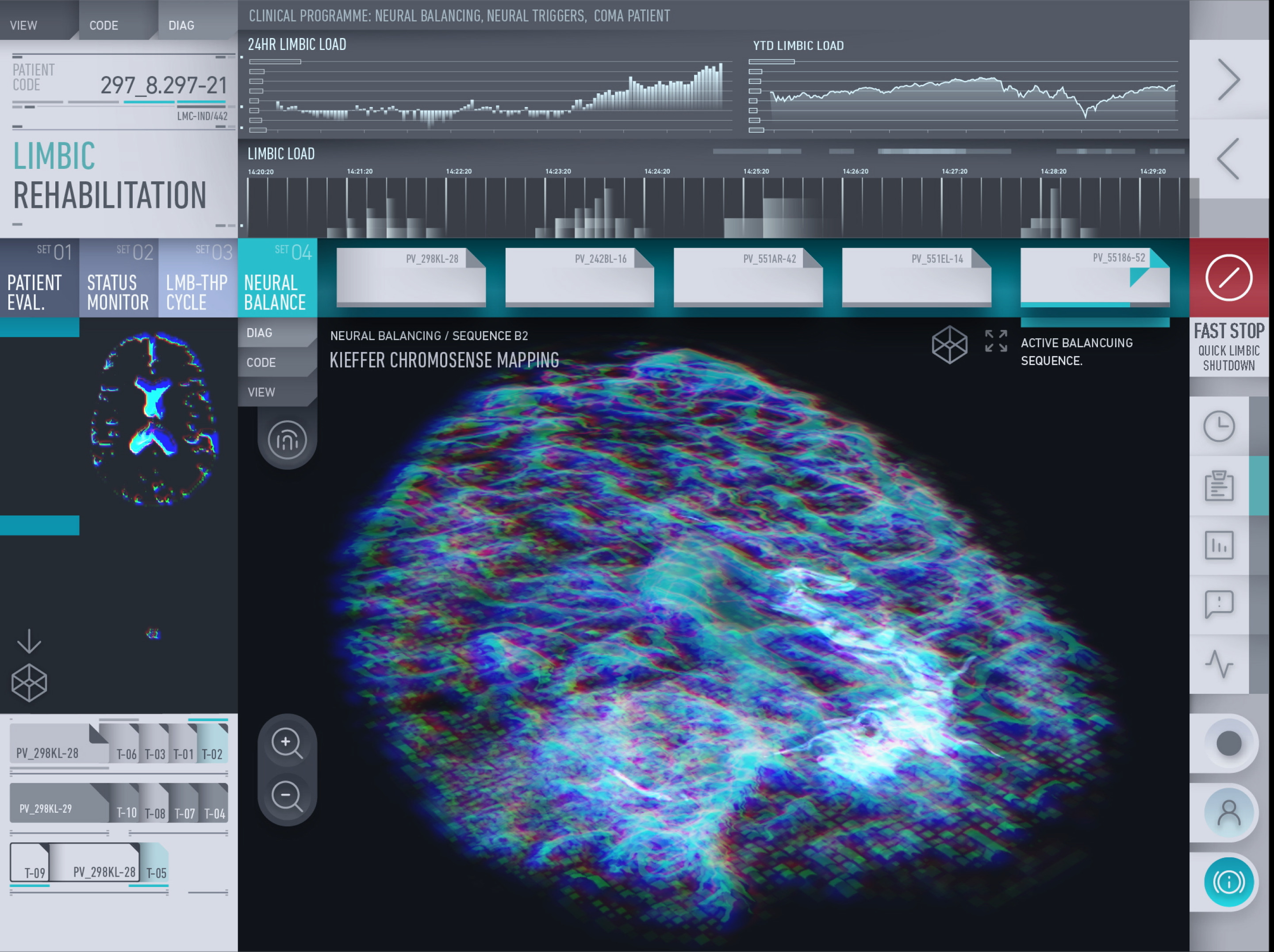1274x952 pixels.
Task: Expand mapping view to fullscreen
Action: click(x=996, y=341)
